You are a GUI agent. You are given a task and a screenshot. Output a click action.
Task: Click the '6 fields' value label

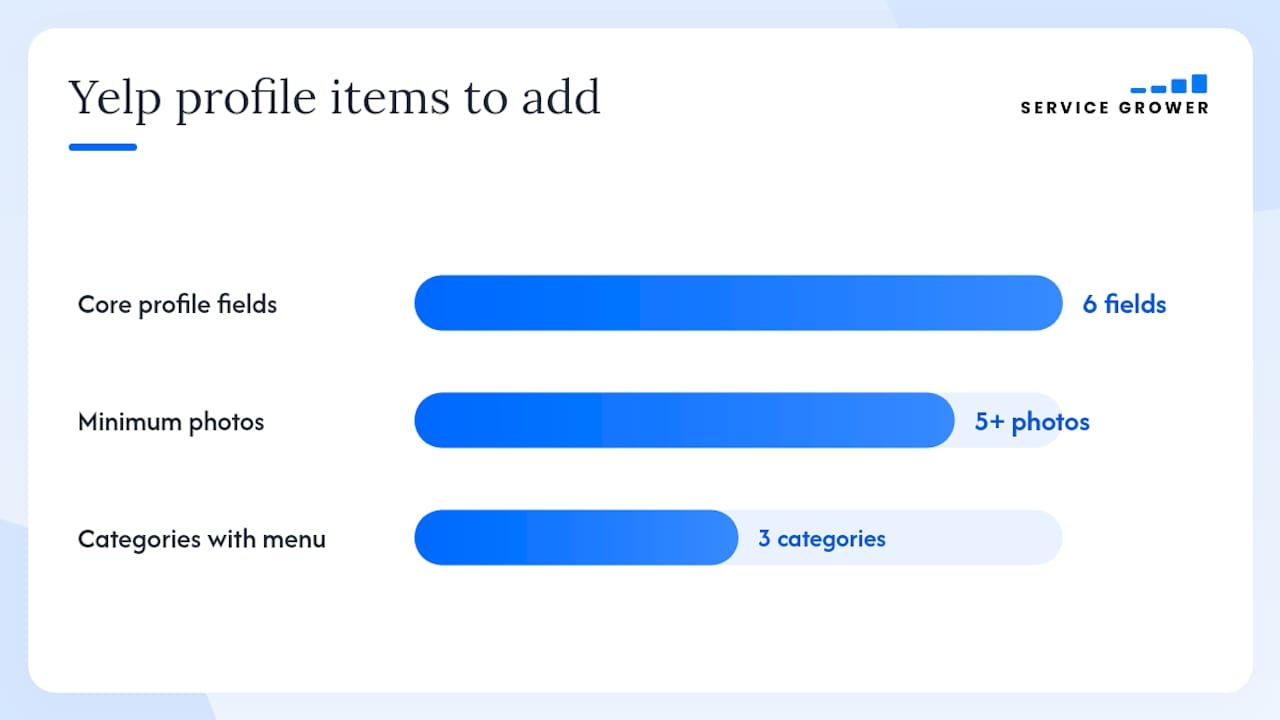coord(1124,304)
